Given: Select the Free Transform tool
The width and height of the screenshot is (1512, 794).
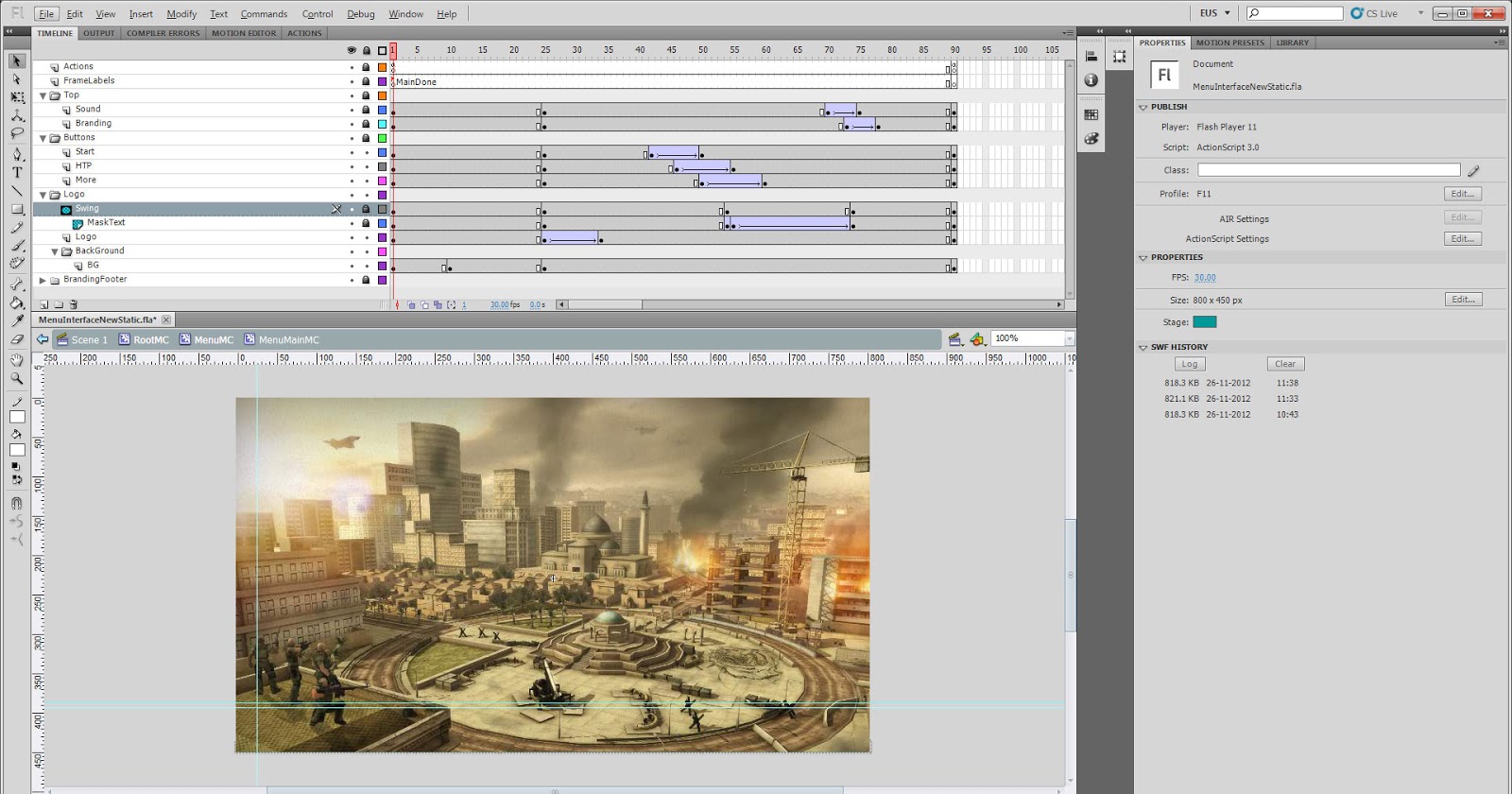Looking at the screenshot, I should point(17,97).
